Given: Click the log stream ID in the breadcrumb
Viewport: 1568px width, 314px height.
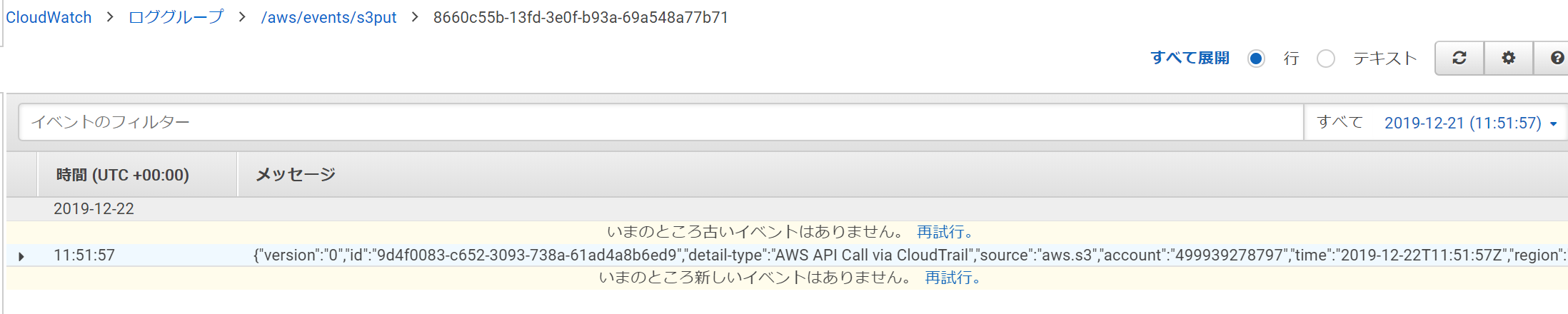Looking at the screenshot, I should coord(581,17).
